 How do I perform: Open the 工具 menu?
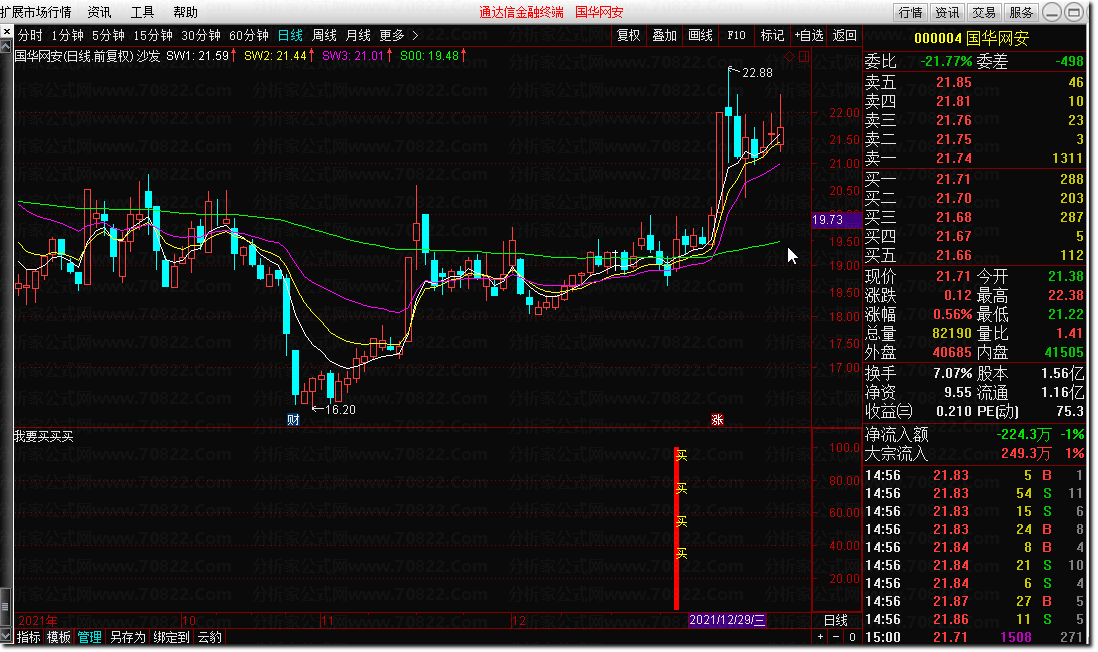(x=142, y=12)
